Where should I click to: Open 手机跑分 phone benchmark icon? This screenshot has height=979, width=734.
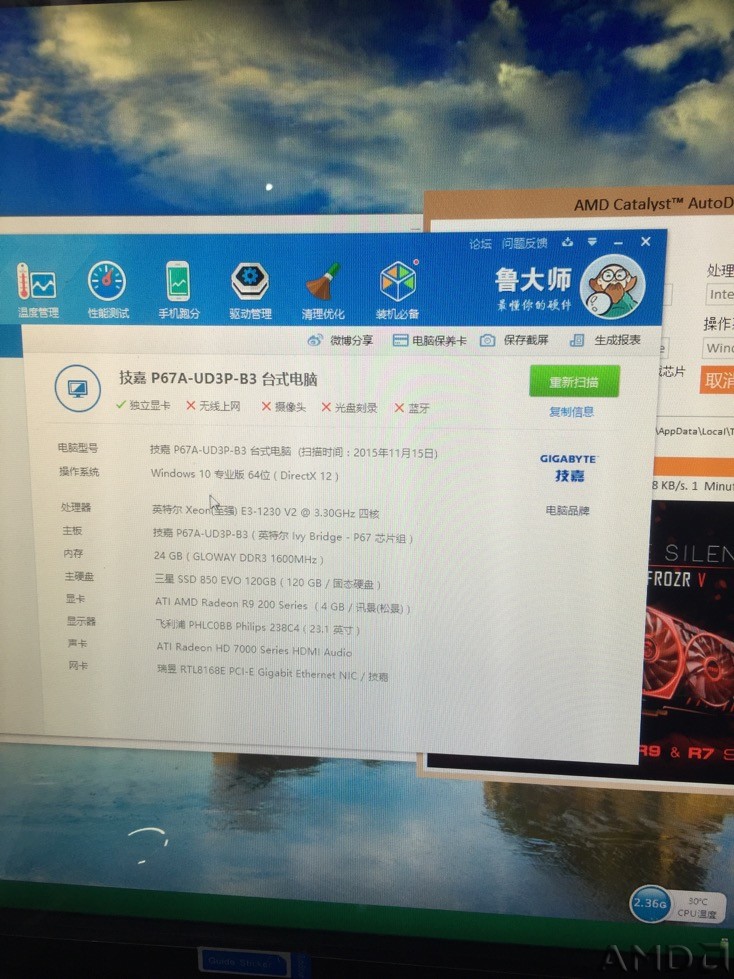179,291
